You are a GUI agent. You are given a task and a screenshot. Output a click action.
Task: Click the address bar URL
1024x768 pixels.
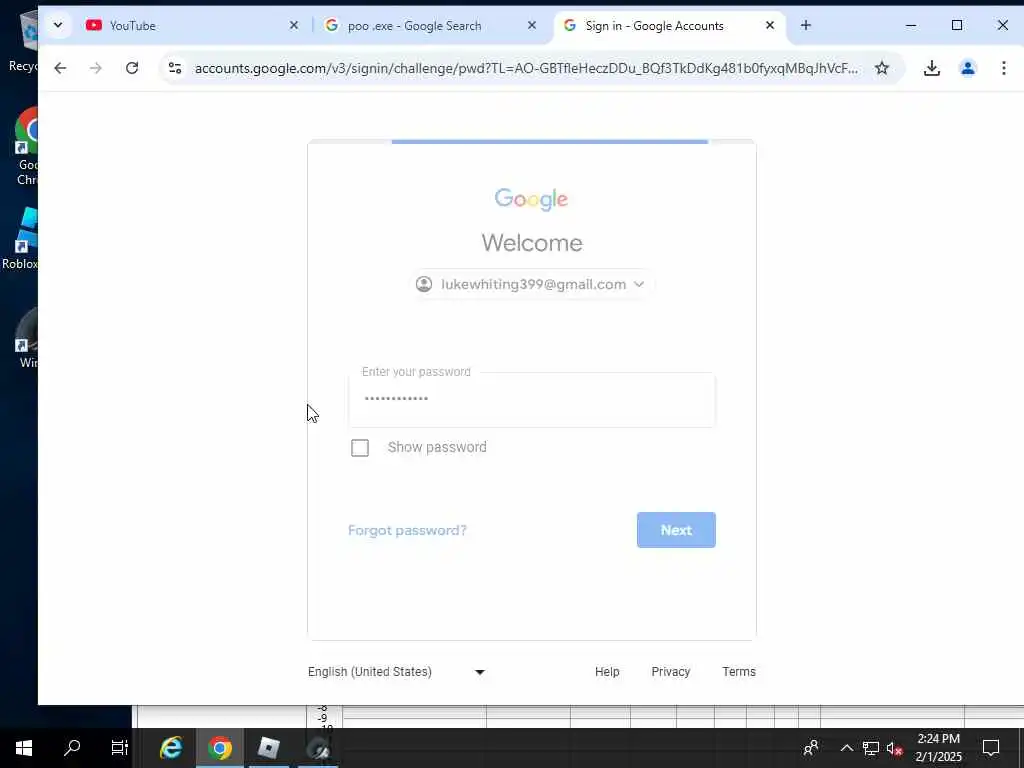click(526, 68)
